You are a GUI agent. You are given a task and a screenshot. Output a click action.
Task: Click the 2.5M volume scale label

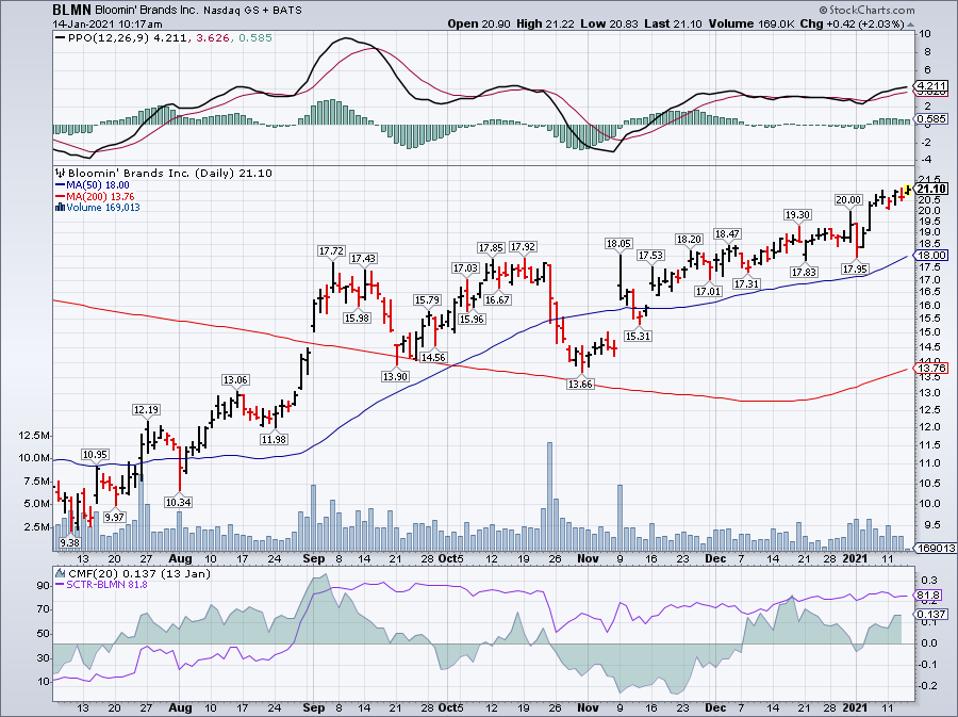pyautogui.click(x=36, y=526)
